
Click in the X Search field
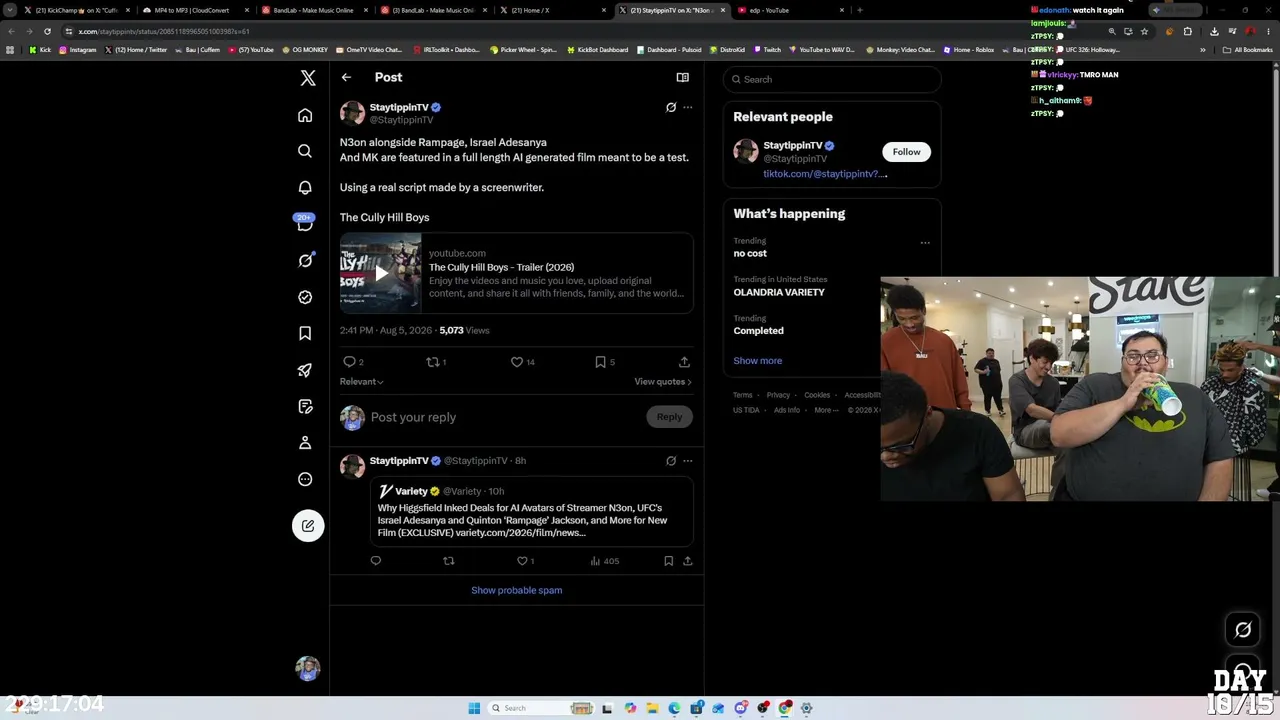click(x=832, y=79)
